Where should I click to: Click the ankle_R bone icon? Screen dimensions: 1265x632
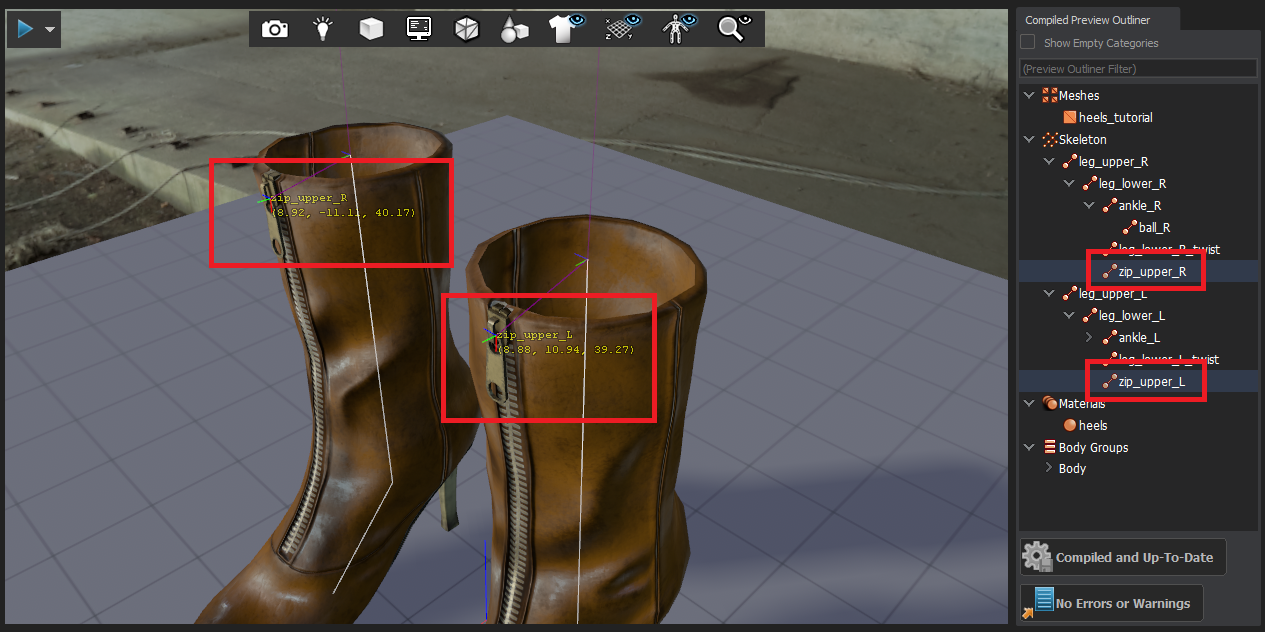click(1109, 206)
